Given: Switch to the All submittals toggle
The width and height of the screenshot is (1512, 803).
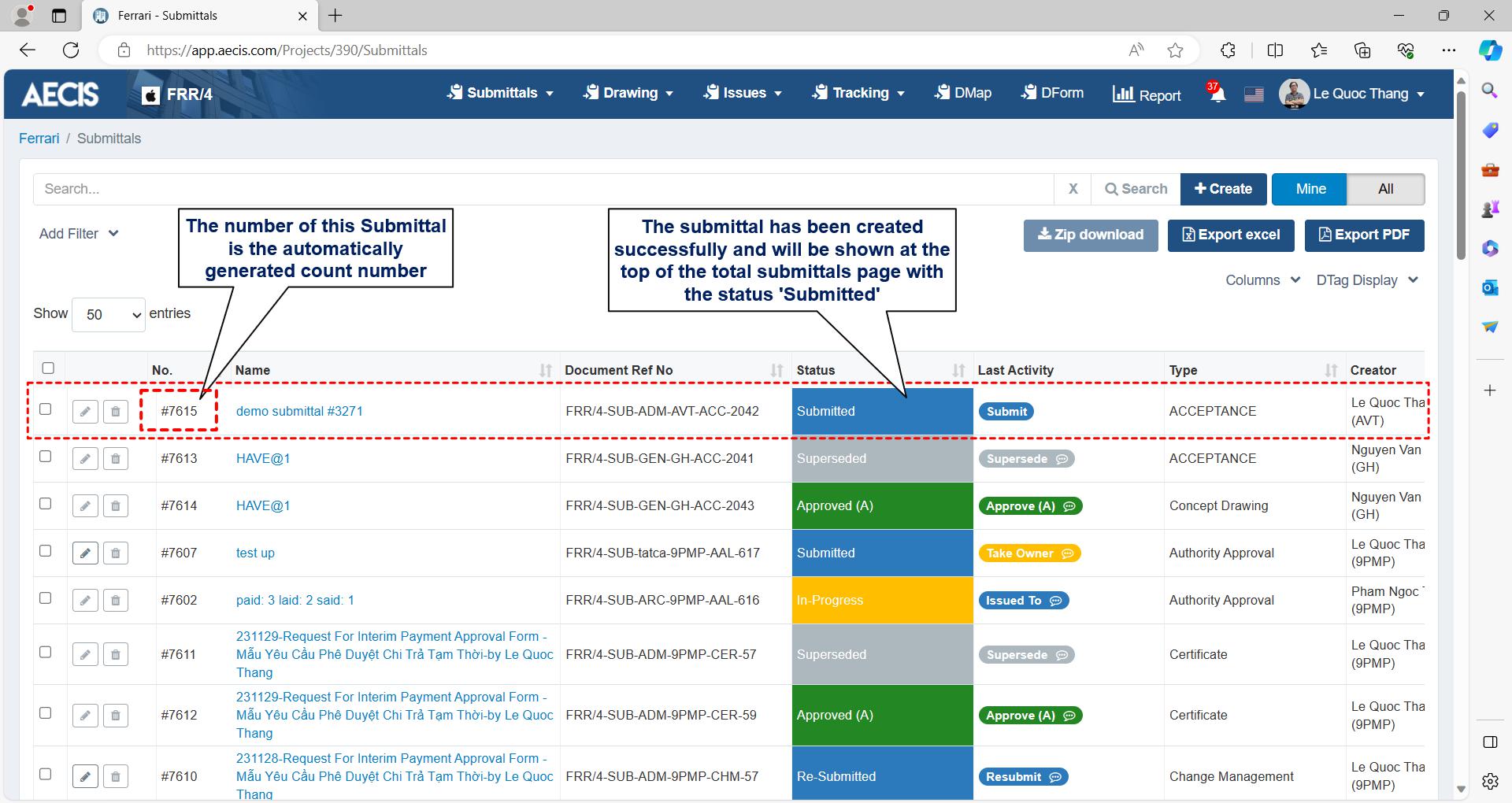Looking at the screenshot, I should click(x=1385, y=189).
